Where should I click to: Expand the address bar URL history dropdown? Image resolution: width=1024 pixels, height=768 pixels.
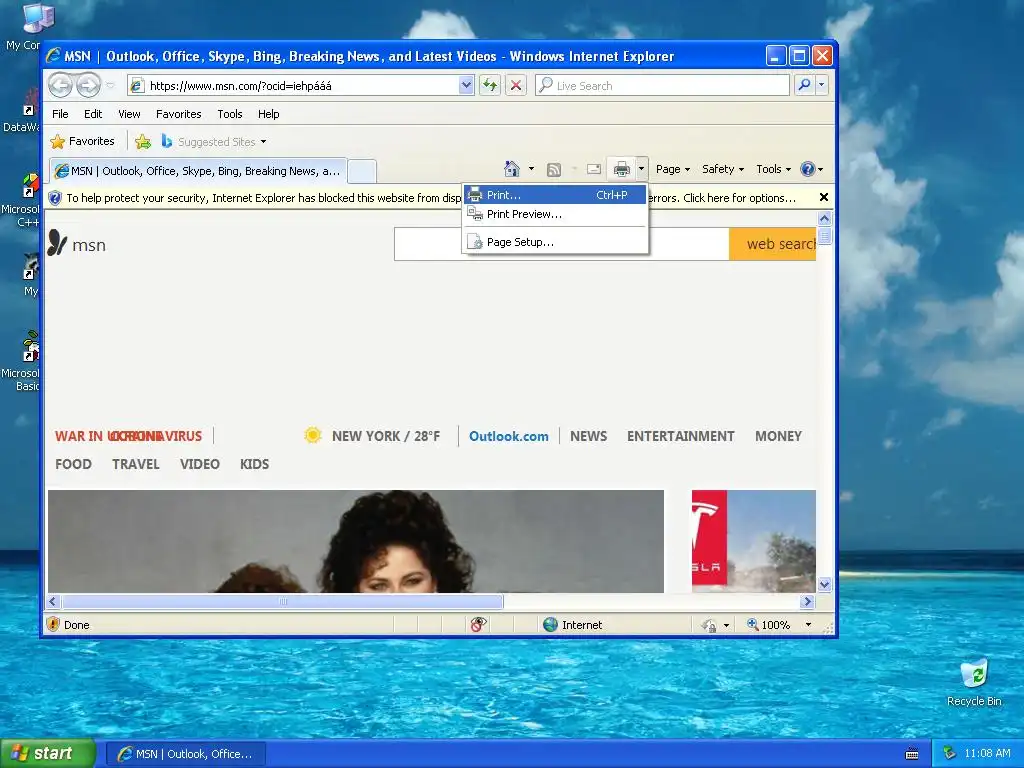tap(466, 85)
